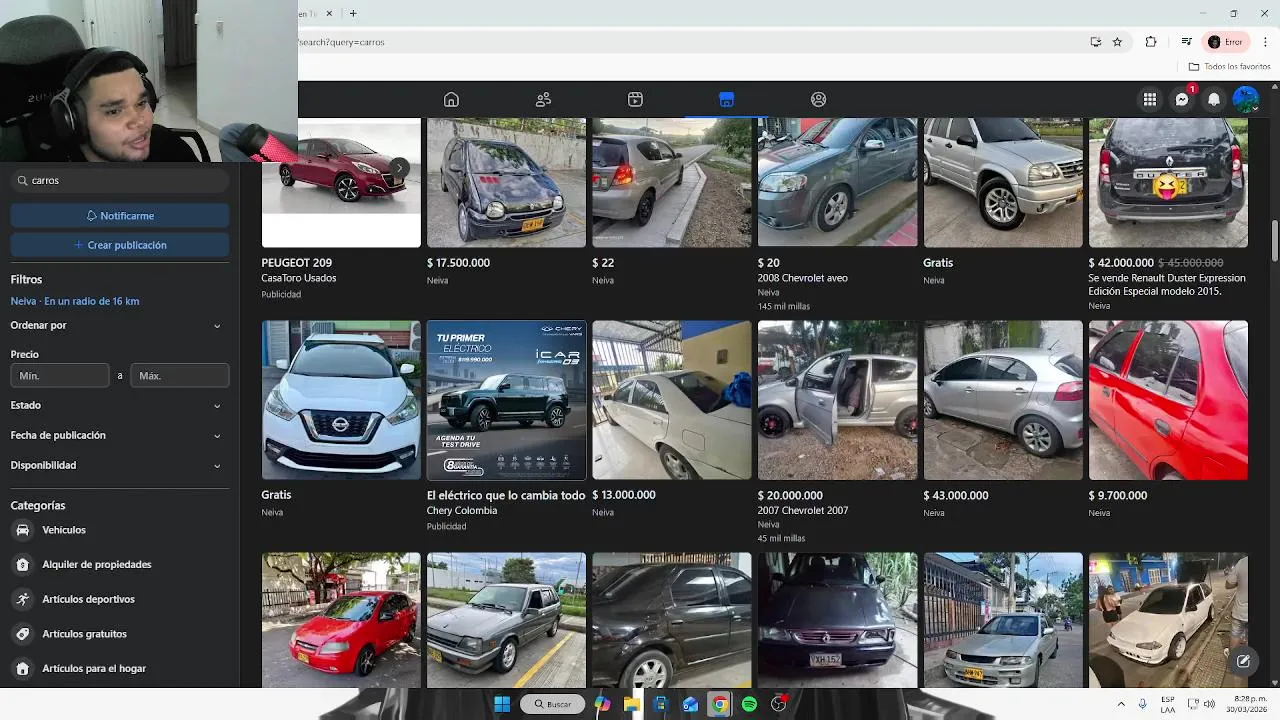1280x720 pixels.
Task: Select Artículos para el hogar category
Action: pos(118,668)
